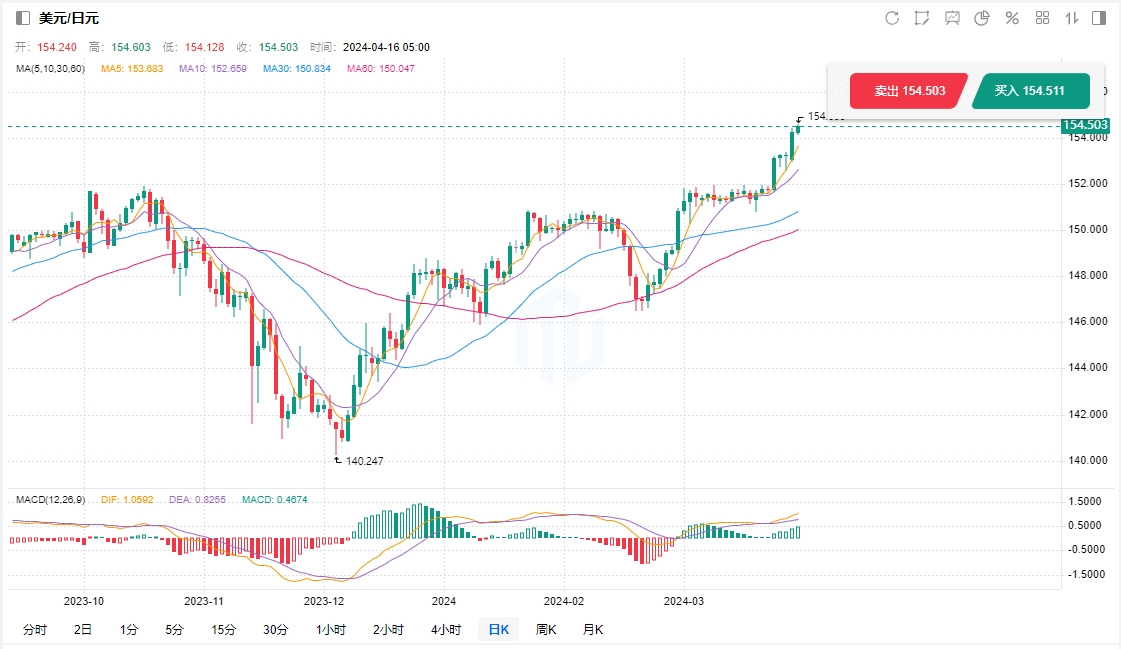Open MA(5,10,30,60) indicator settings
This screenshot has width=1121, height=649.
click(x=51, y=69)
